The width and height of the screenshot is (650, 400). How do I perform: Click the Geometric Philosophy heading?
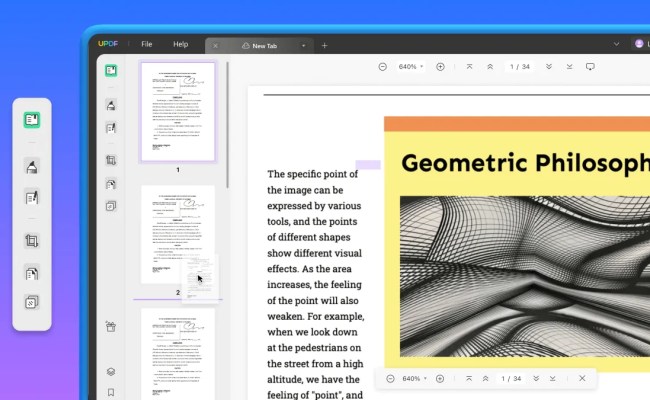point(525,162)
